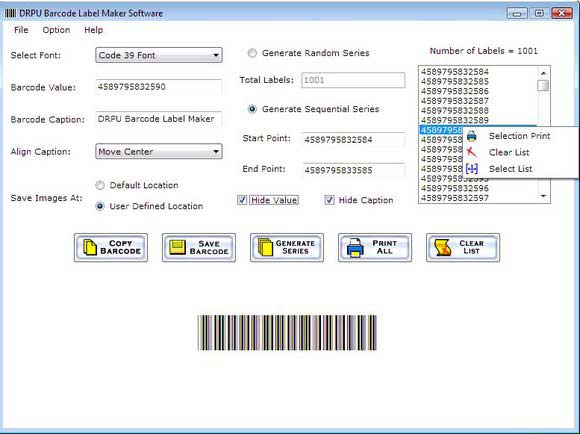
Task: Click the Save Barcode button
Action: point(199,248)
